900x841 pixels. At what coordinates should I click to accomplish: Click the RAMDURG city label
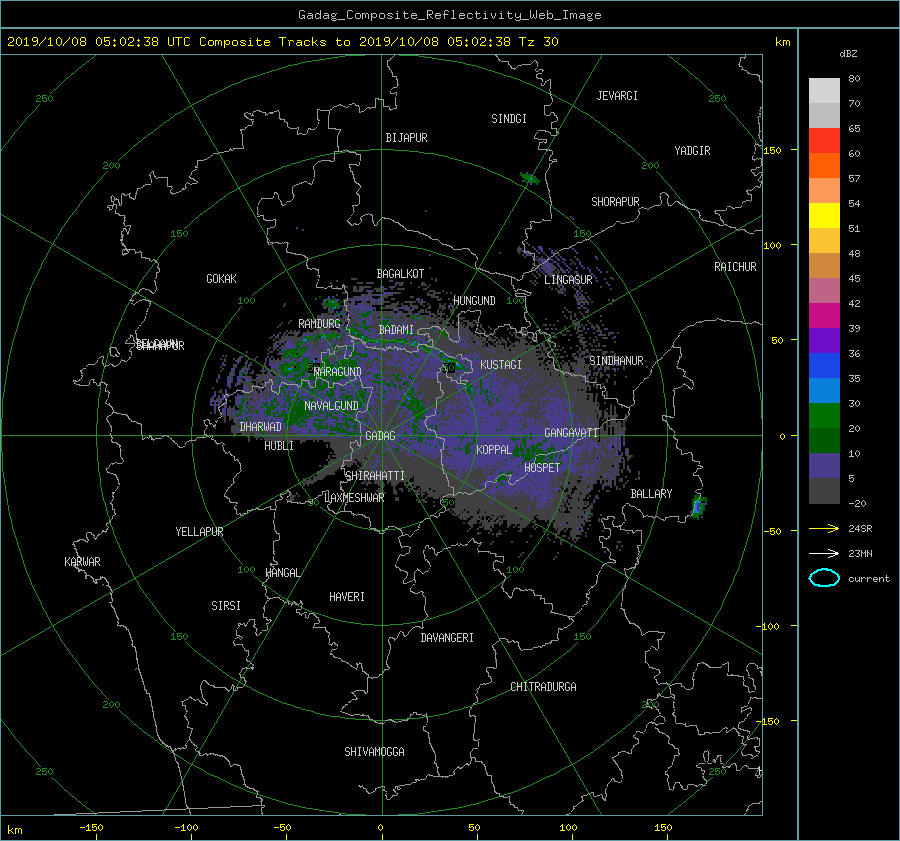click(x=319, y=324)
